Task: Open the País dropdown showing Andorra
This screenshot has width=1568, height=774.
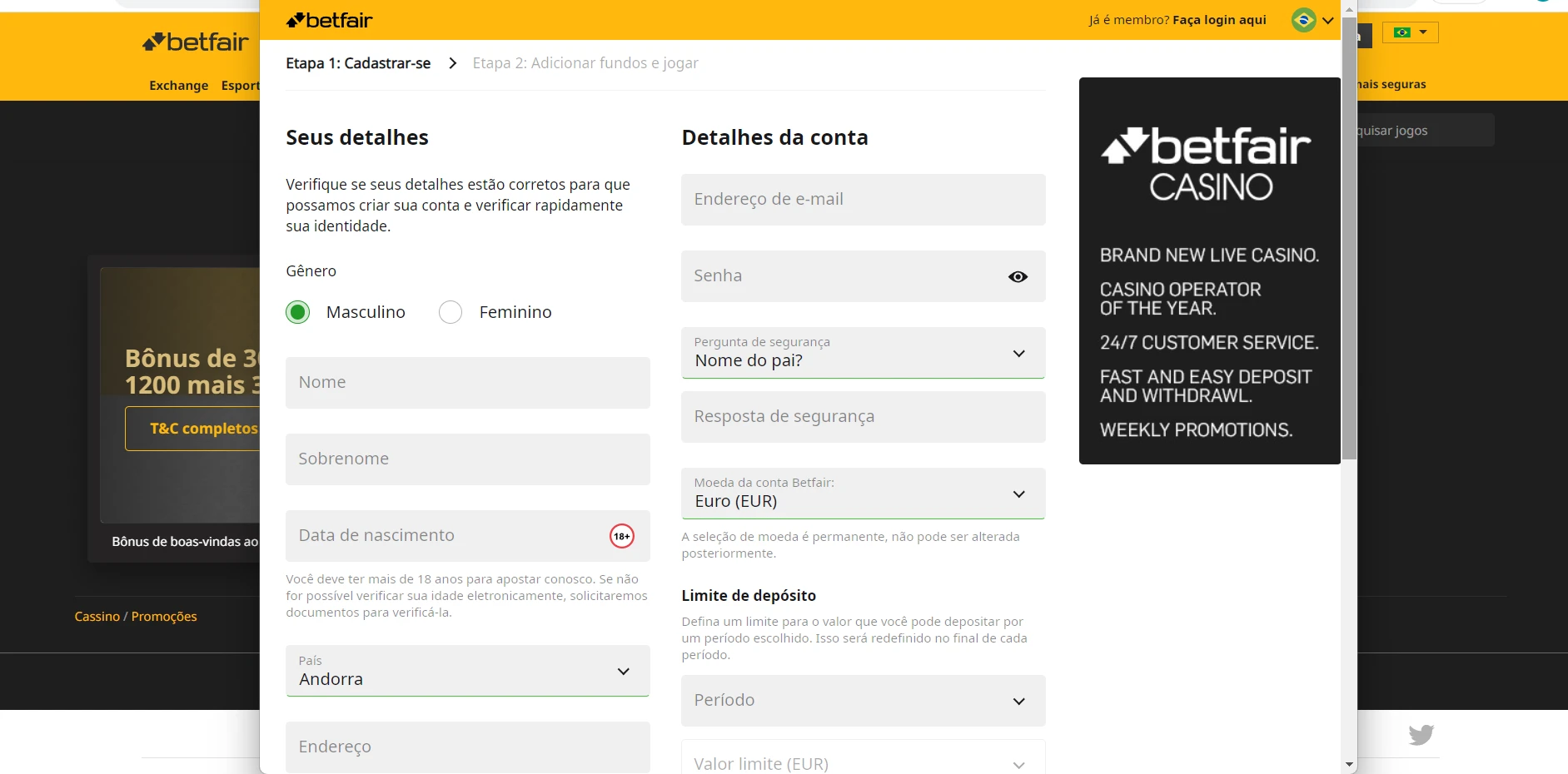Action: [468, 671]
